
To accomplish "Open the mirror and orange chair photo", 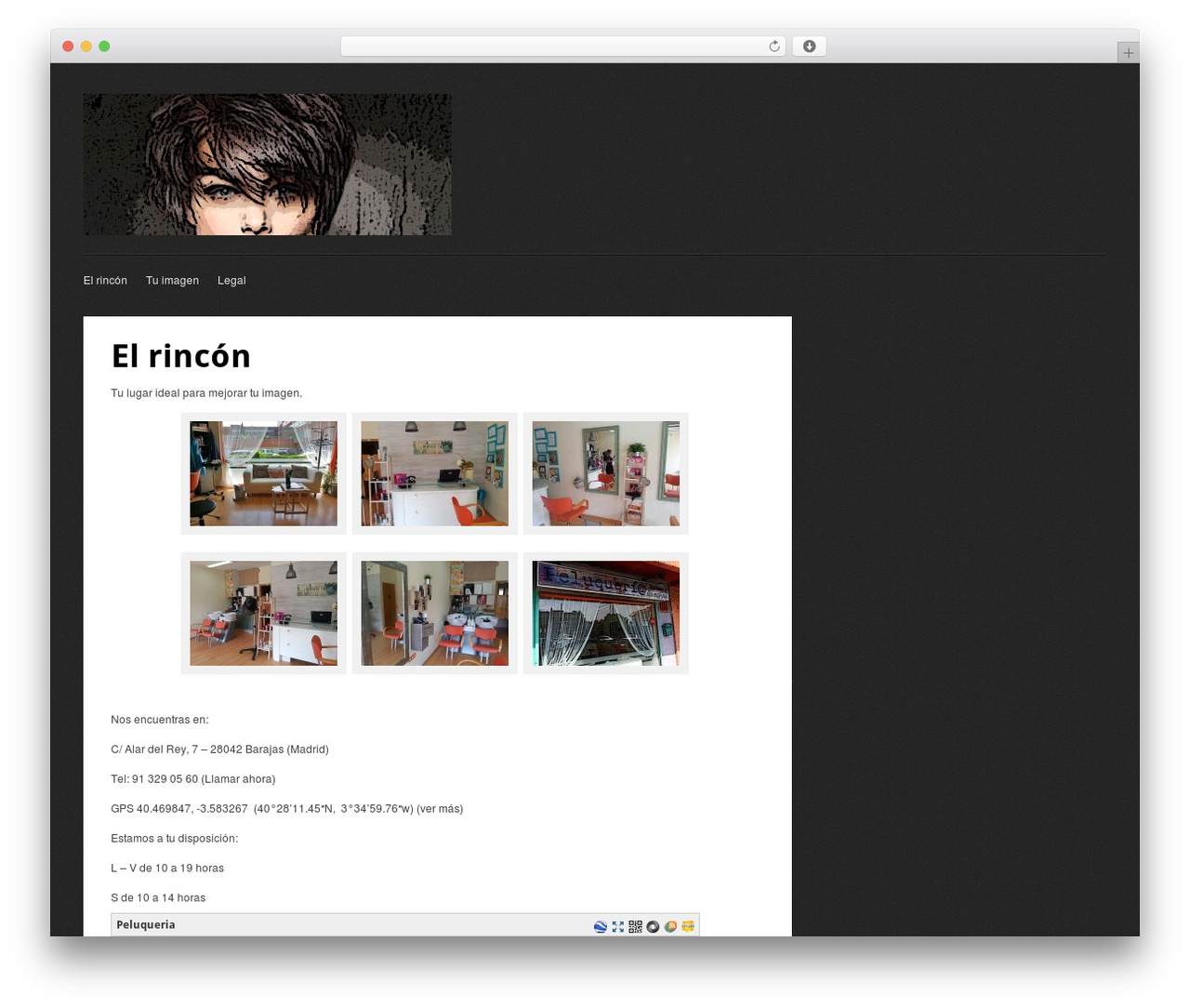I will [x=606, y=473].
